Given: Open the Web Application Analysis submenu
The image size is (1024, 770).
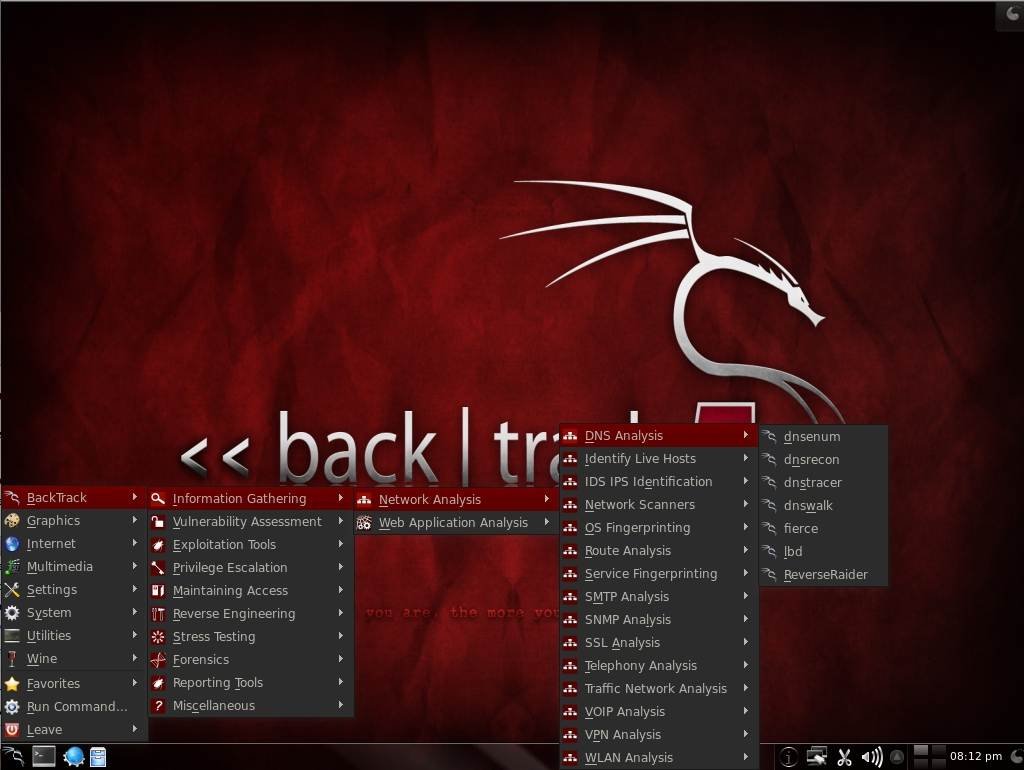Looking at the screenshot, I should point(453,523).
